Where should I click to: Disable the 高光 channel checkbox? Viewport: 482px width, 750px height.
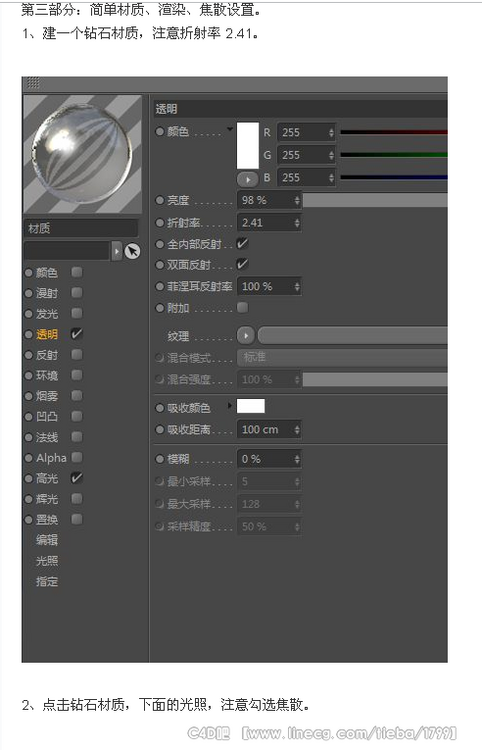tap(77, 478)
